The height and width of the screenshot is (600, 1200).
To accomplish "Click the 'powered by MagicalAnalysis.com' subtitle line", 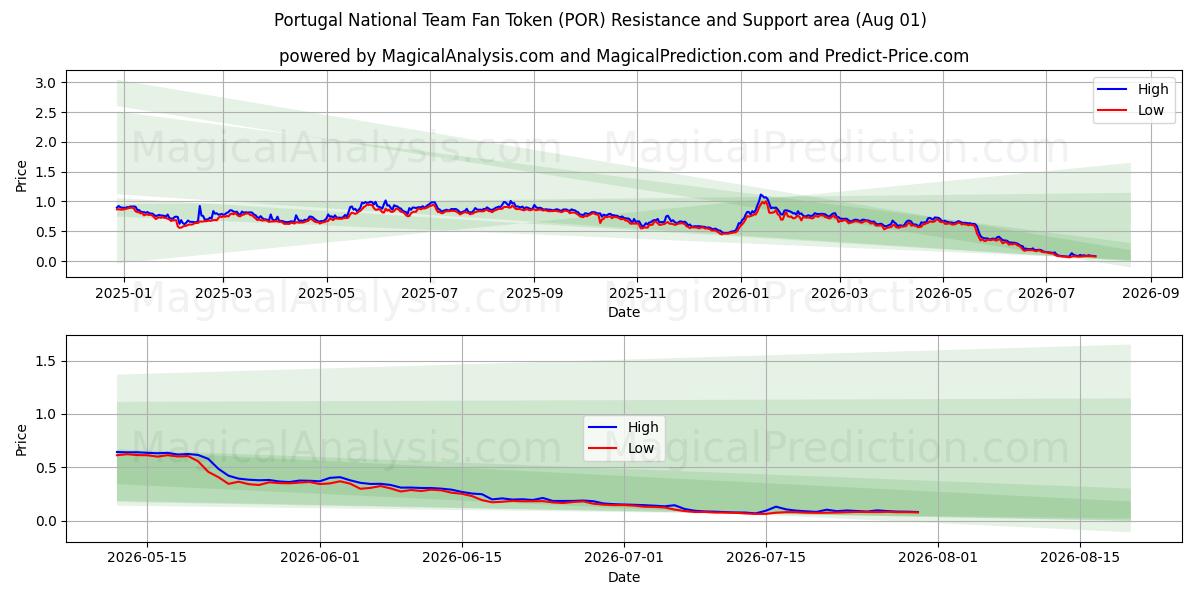I will 624,56.
